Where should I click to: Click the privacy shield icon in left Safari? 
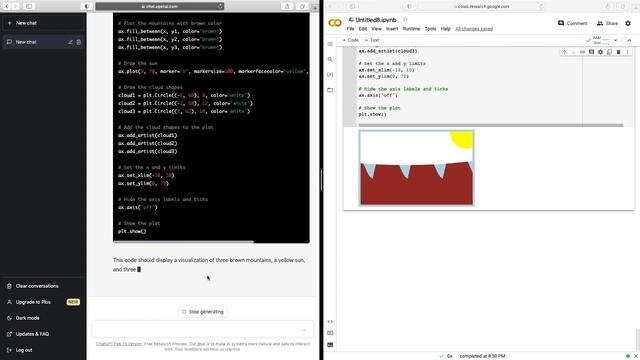pyautogui.click(x=87, y=6)
